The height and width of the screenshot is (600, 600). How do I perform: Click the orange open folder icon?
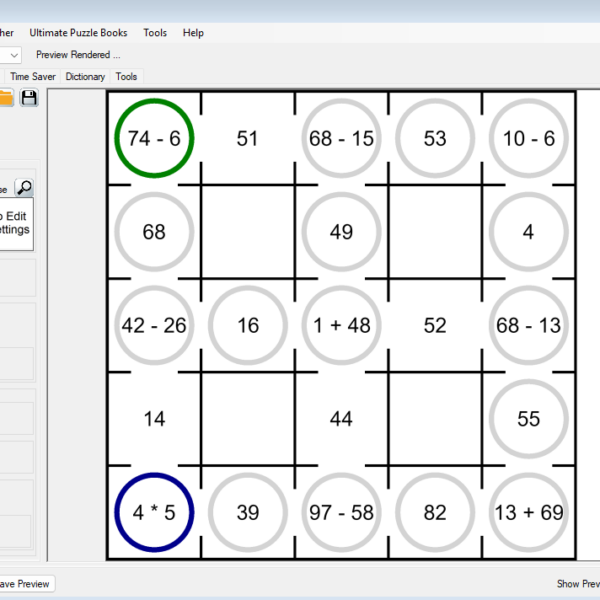pos(6,97)
